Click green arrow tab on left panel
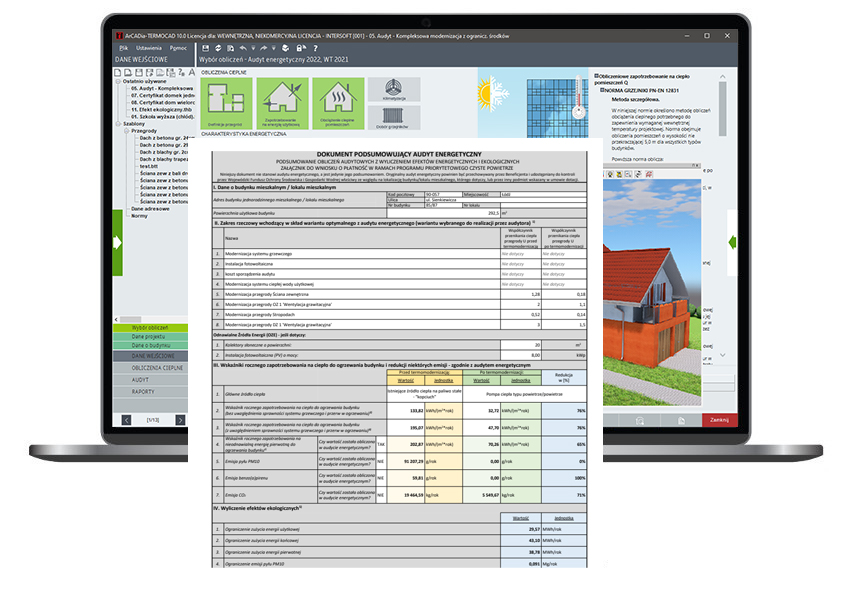 click(x=117, y=242)
